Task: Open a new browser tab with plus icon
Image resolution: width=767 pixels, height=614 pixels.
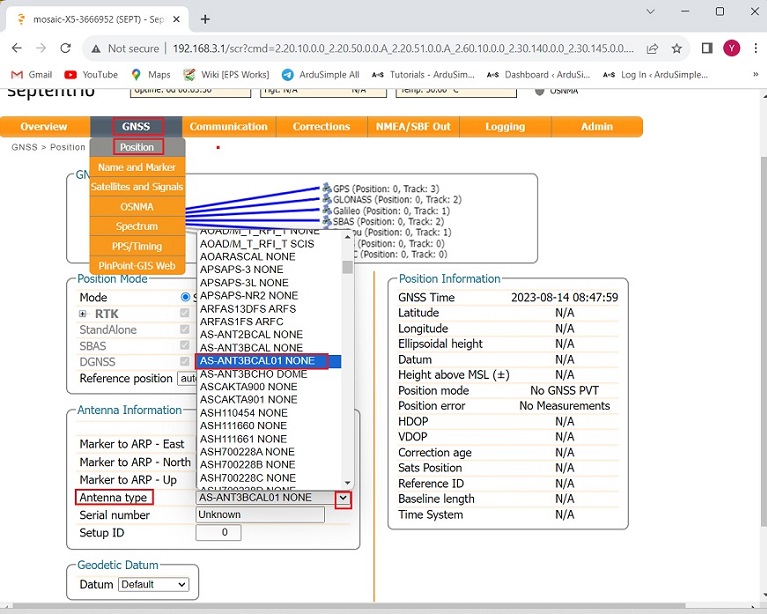Action: coord(205,19)
